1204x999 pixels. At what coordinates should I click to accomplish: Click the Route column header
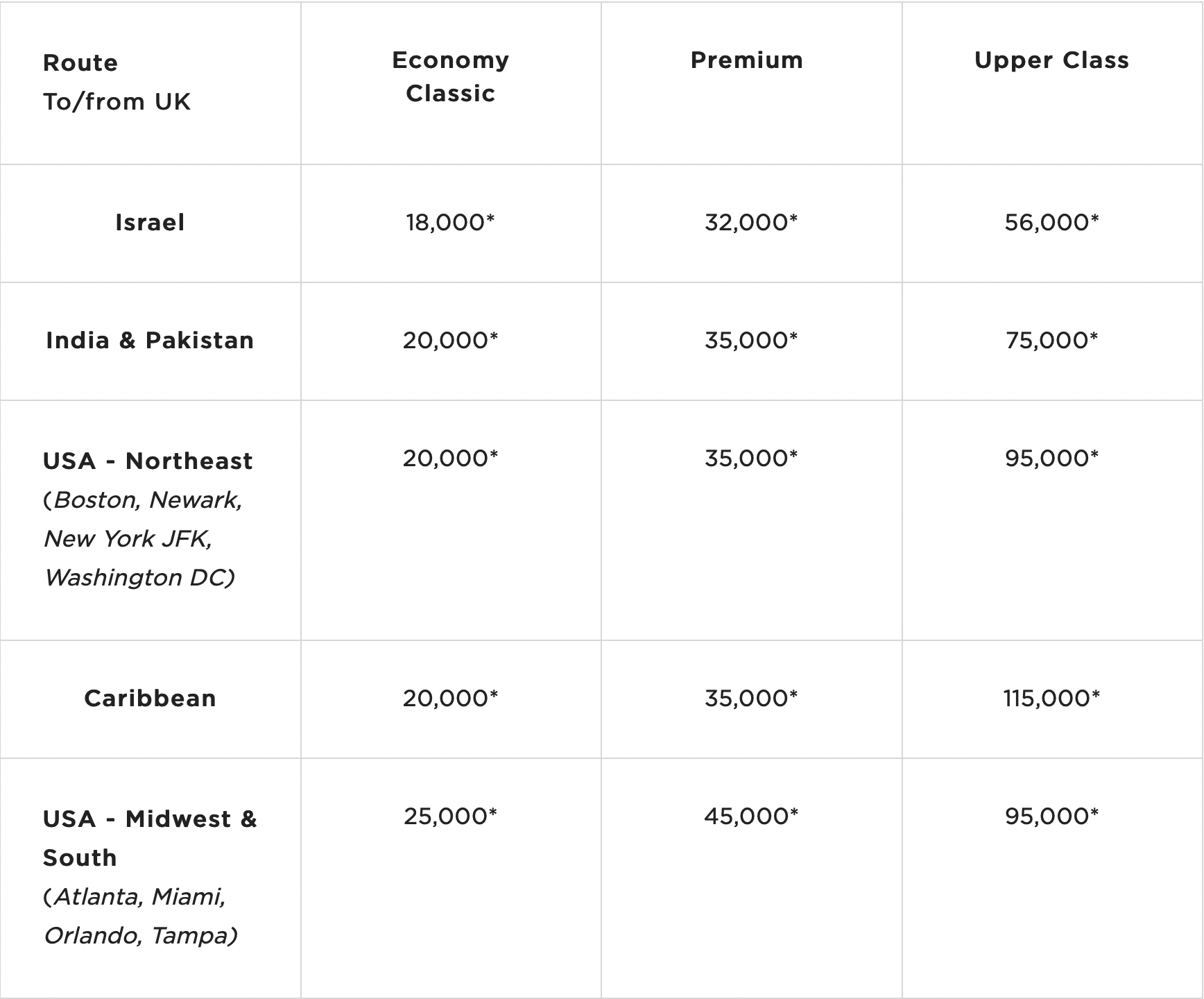[x=80, y=63]
